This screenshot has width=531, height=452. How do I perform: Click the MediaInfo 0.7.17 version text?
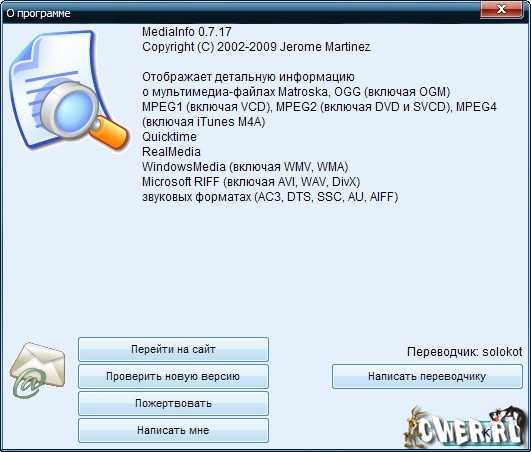click(187, 32)
